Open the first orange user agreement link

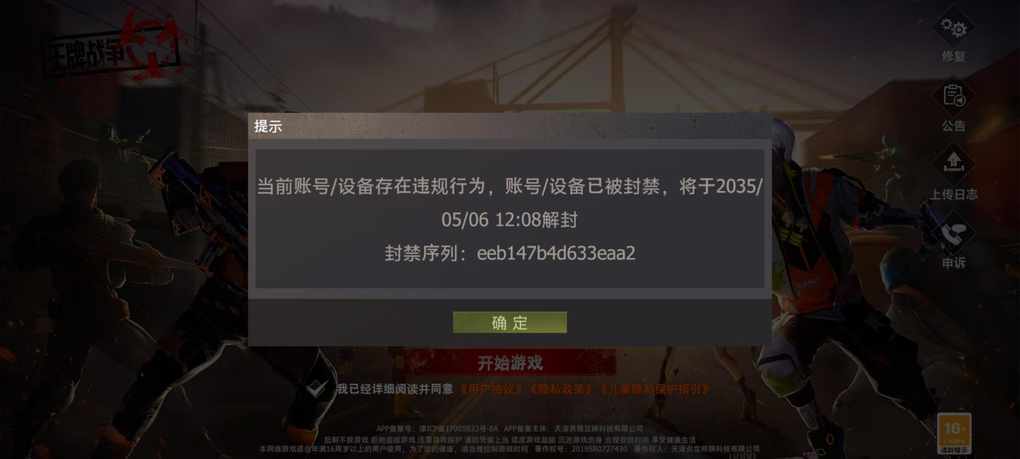492,389
